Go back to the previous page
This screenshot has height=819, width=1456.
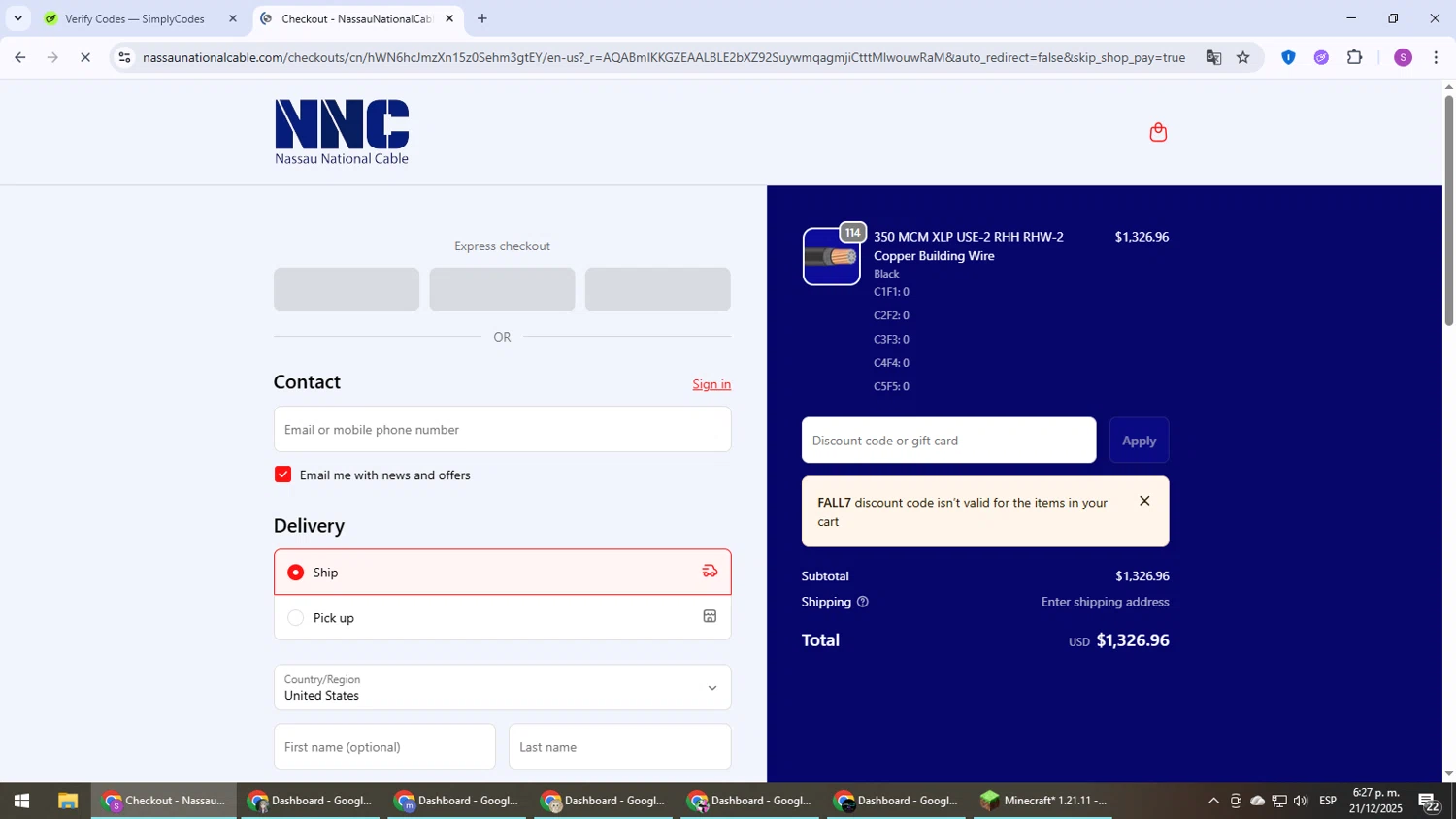pos(20,57)
